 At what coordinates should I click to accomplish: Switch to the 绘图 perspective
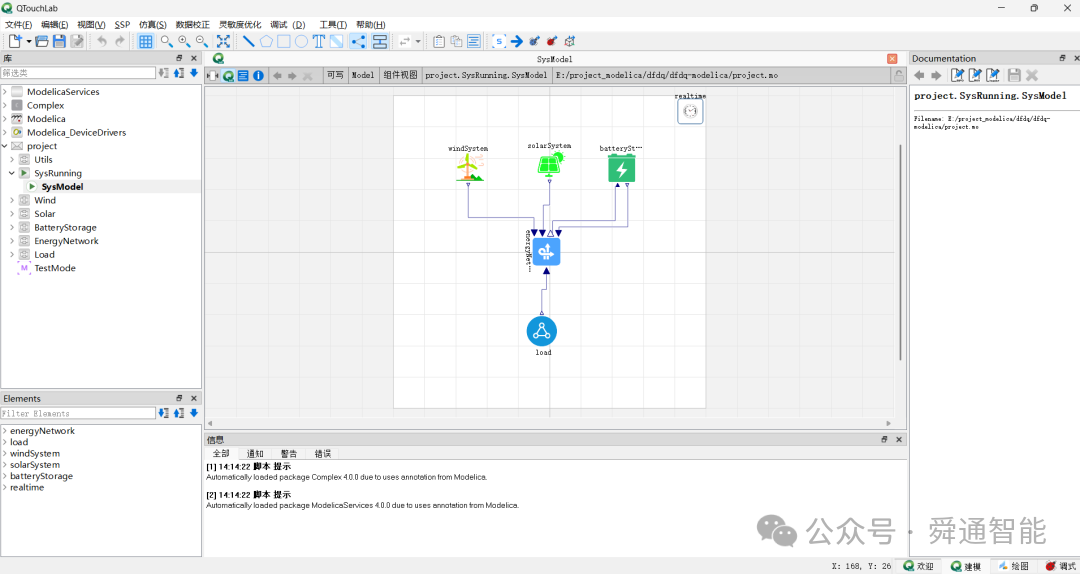(x=1013, y=566)
